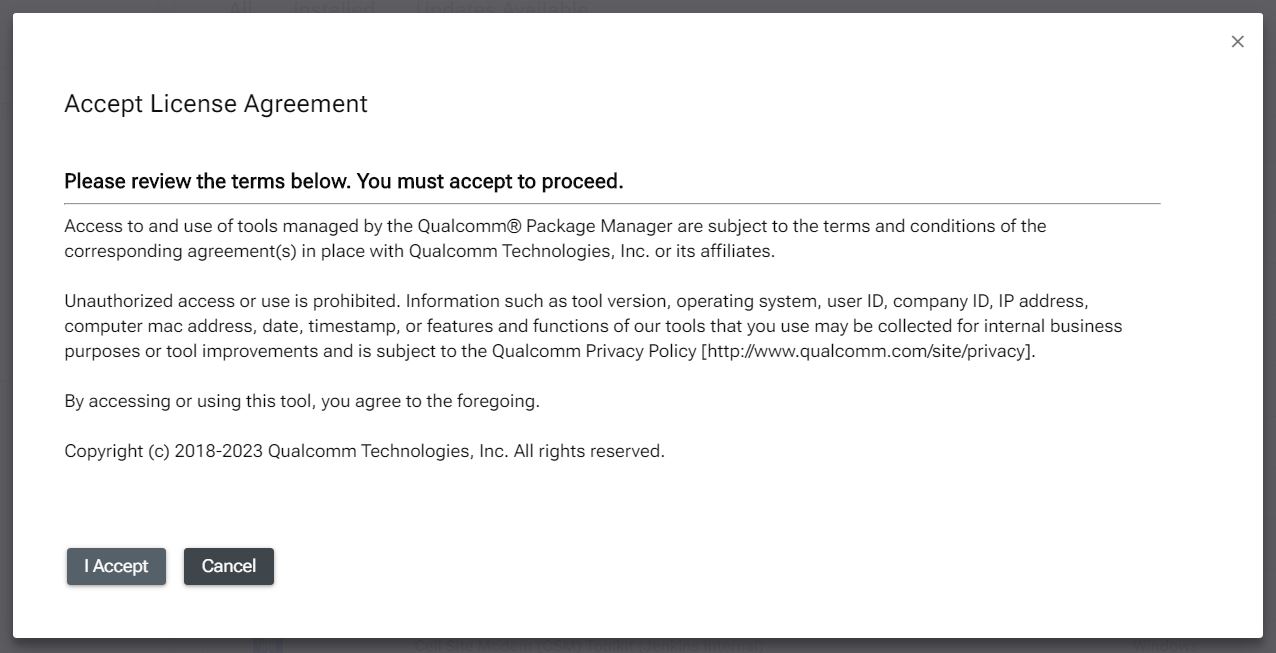Screen dimensions: 1276x653
Task: Click the Cancel button
Action: (229, 566)
